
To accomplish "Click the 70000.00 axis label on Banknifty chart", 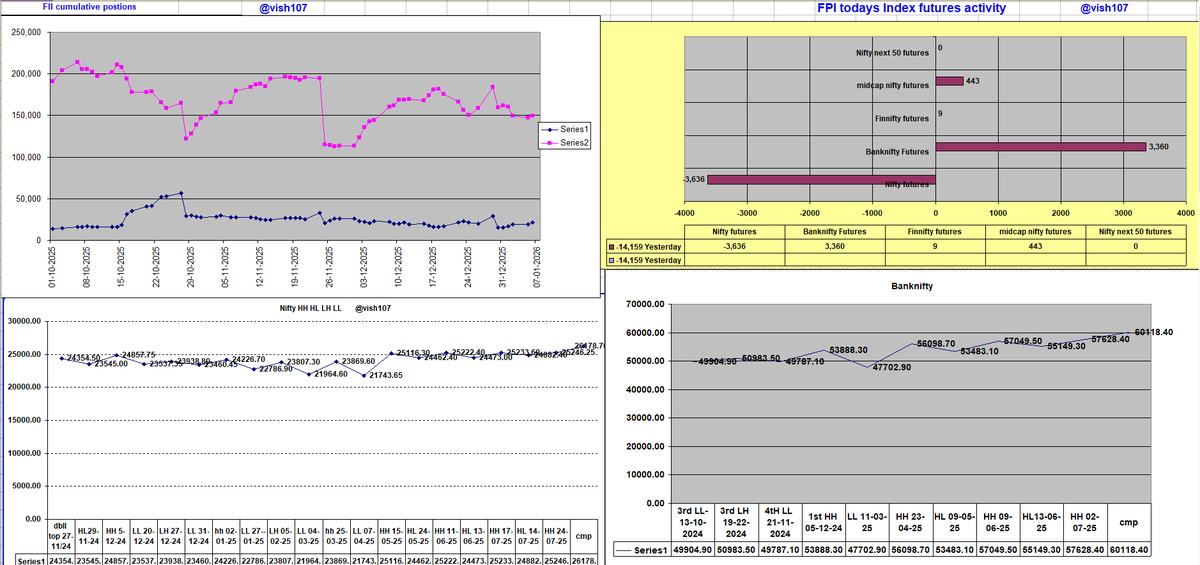I will [644, 304].
